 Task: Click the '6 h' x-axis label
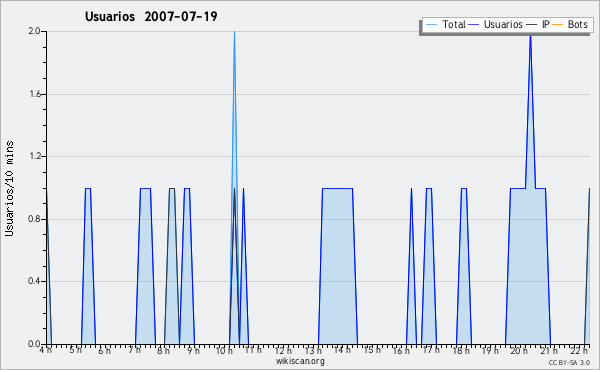coord(104,350)
